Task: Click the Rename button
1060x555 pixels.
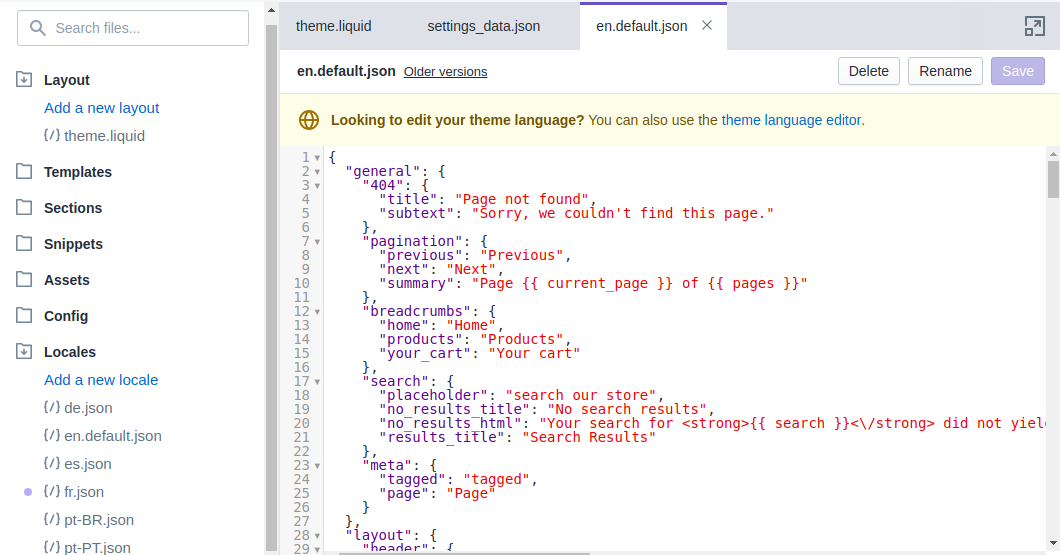Action: (x=945, y=71)
